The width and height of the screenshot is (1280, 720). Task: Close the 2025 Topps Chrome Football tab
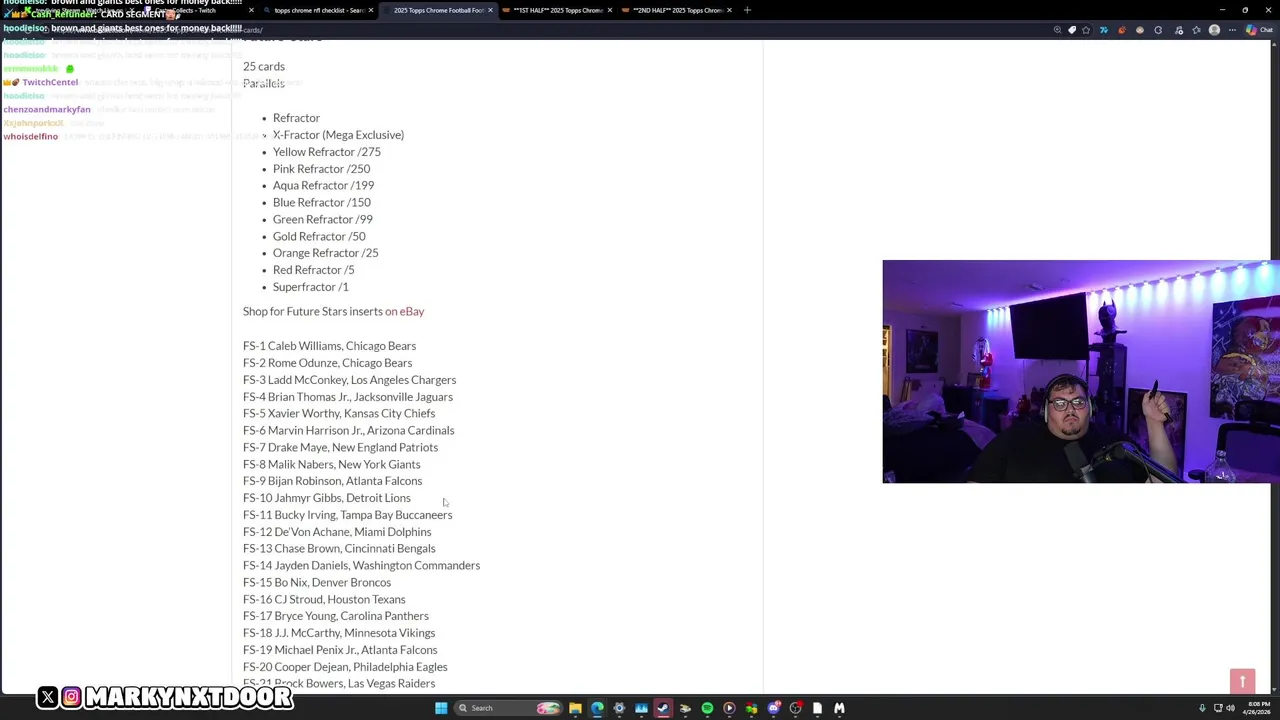click(x=490, y=10)
